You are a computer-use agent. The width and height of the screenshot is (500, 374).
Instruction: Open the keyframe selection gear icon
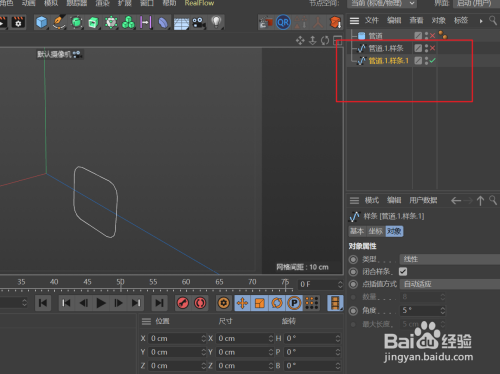[x=224, y=303]
